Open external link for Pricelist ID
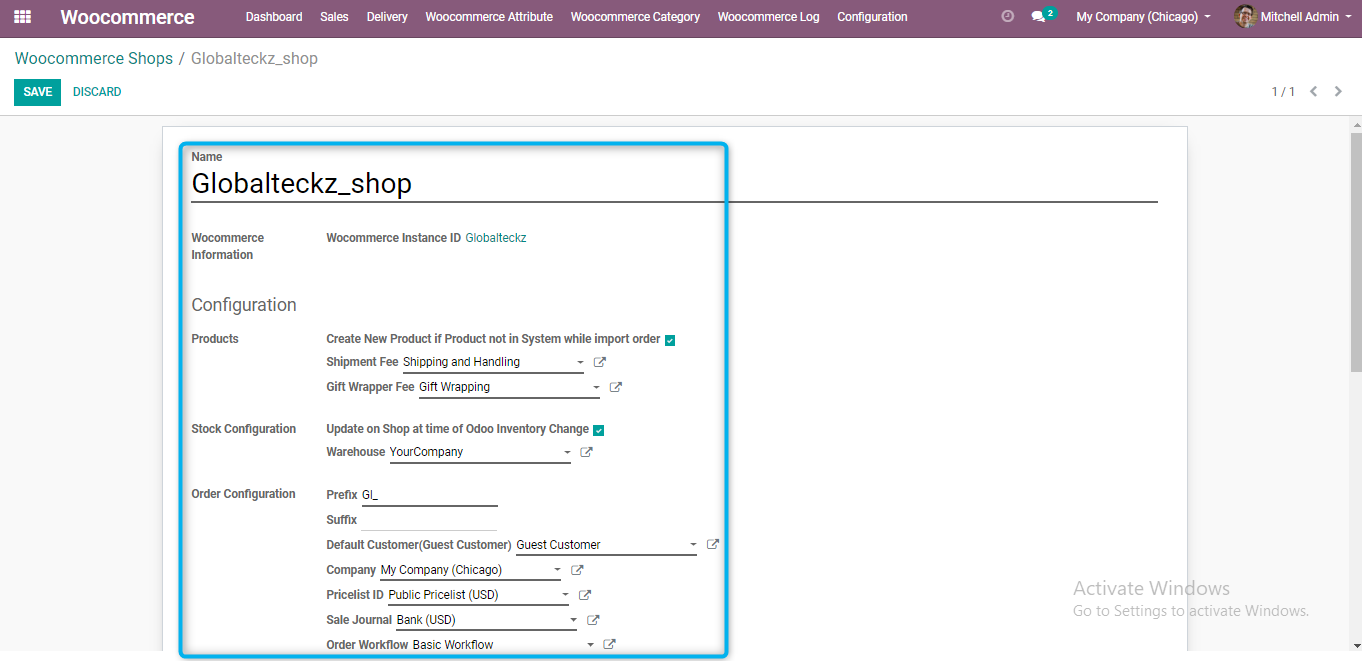Viewport: 1362px width, 661px height. tap(585, 595)
